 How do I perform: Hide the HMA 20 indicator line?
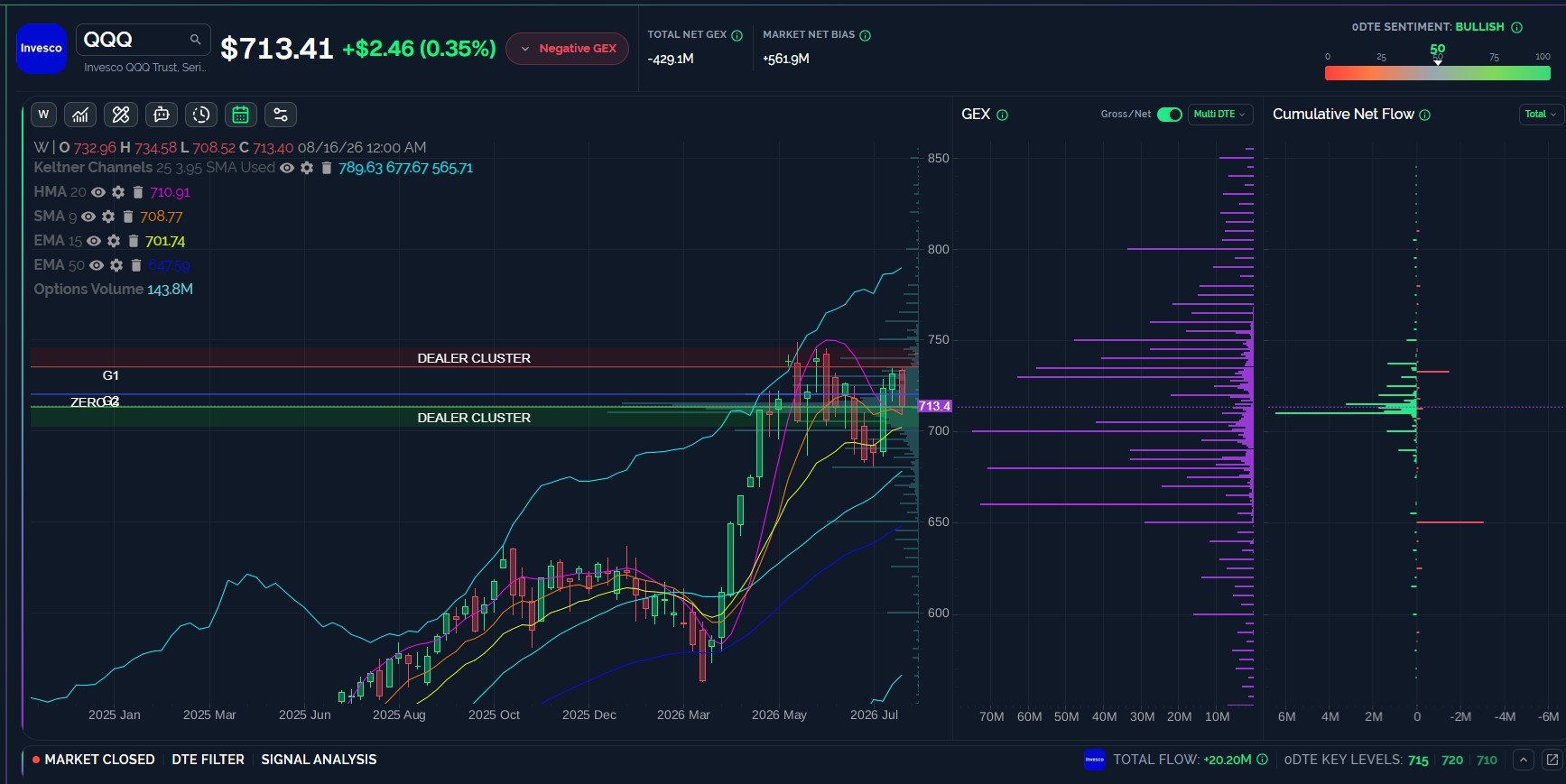(x=98, y=192)
